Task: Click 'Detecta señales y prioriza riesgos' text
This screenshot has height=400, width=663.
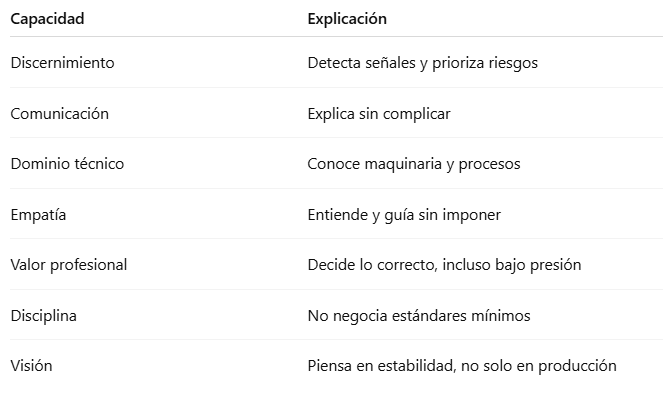Action: (422, 63)
